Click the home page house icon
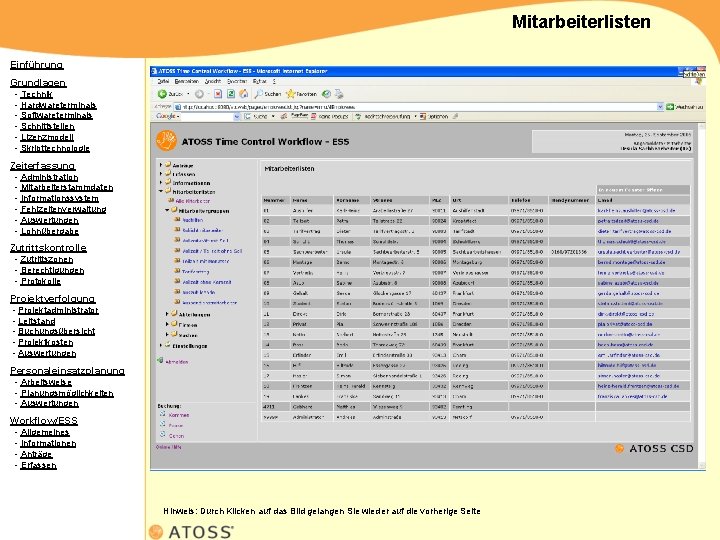This screenshot has width=720, height=540. pos(244,94)
